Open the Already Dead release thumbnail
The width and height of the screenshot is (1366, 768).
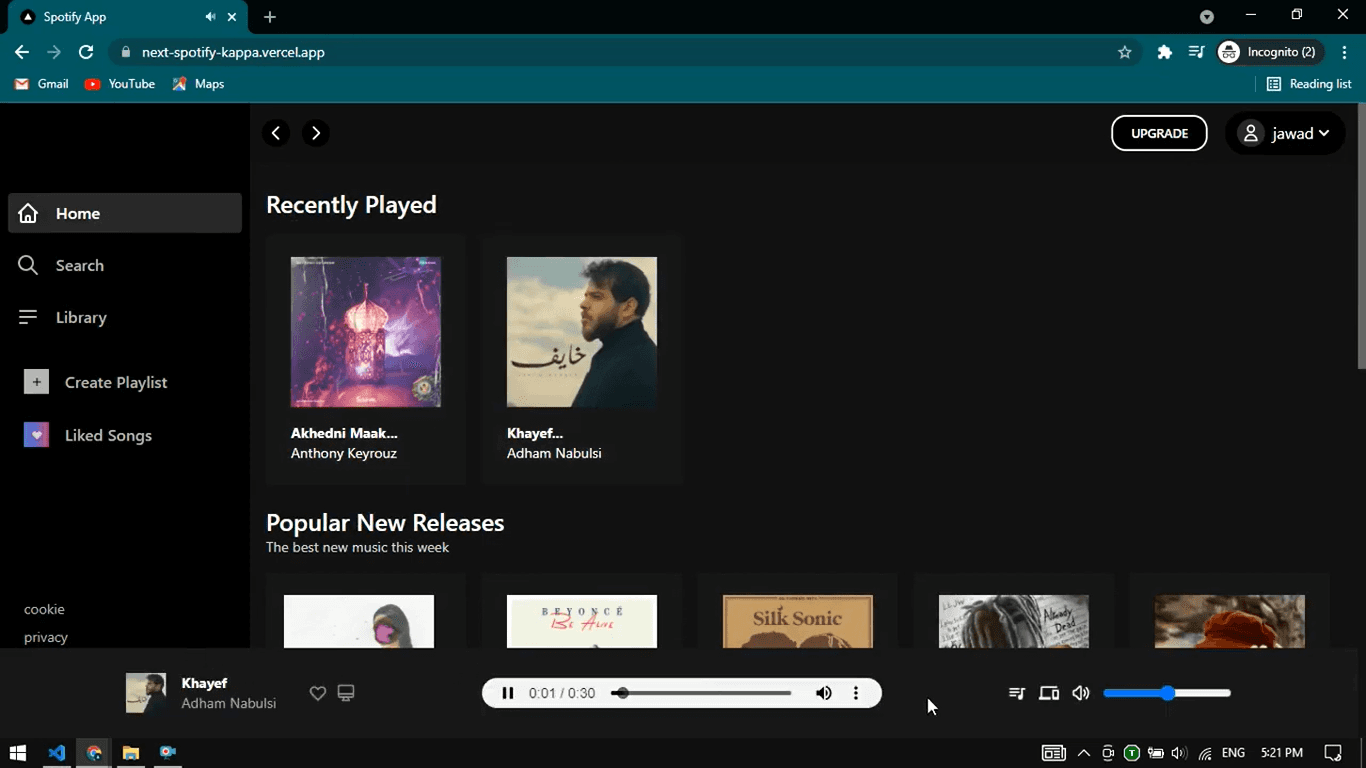tap(1014, 621)
